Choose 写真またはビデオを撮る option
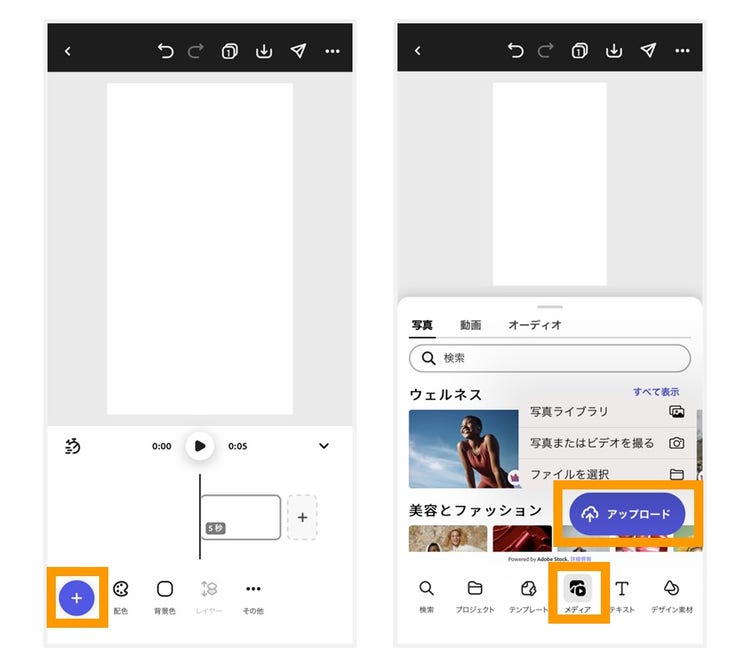The image size is (750, 667). tap(607, 443)
